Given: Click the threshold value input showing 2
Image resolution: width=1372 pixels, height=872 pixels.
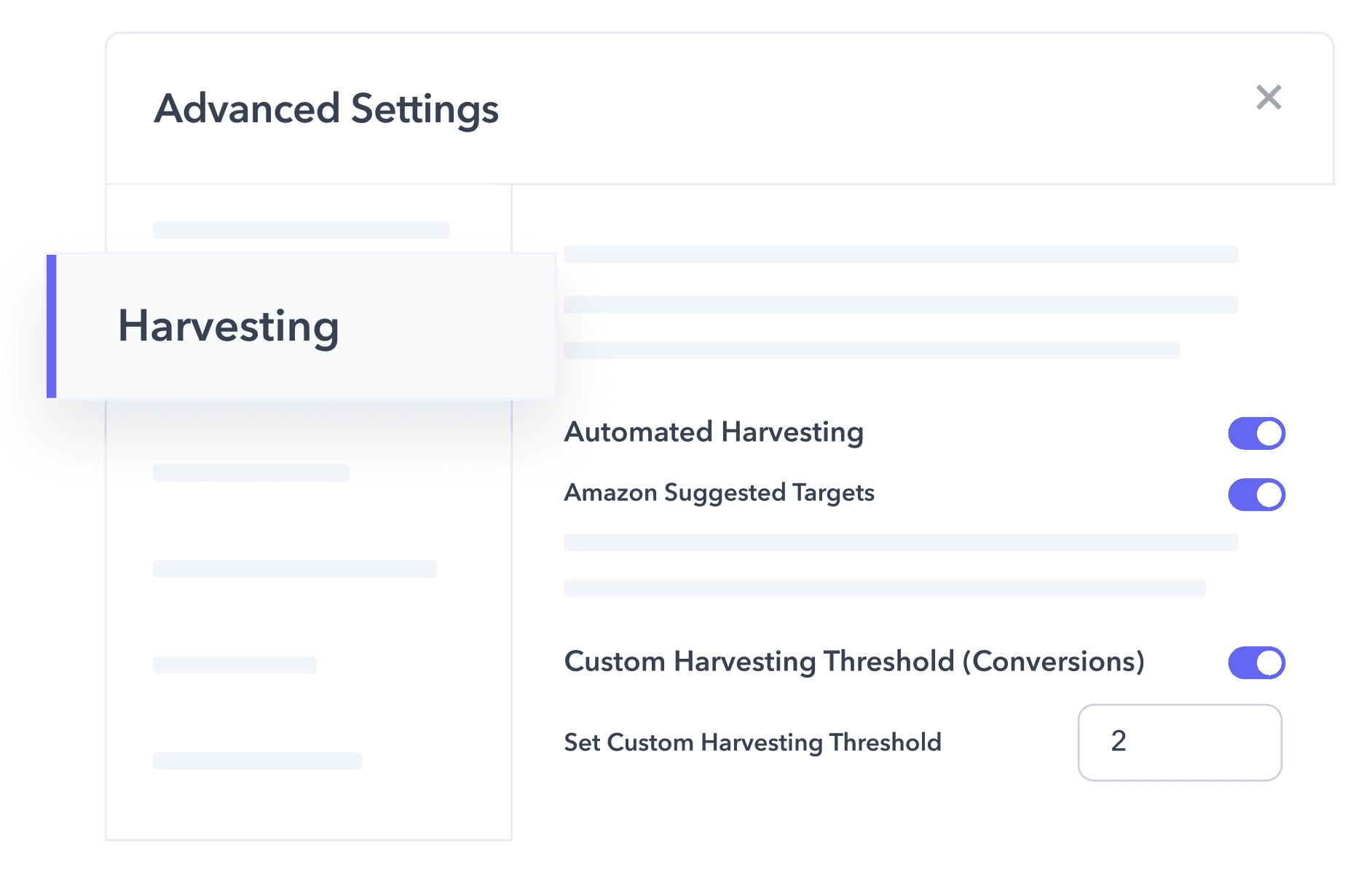Looking at the screenshot, I should tap(1178, 742).
